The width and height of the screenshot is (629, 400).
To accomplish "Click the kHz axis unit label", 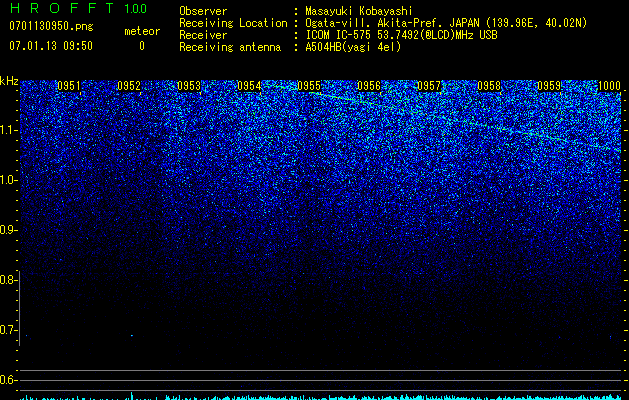I will pyautogui.click(x=9, y=81).
